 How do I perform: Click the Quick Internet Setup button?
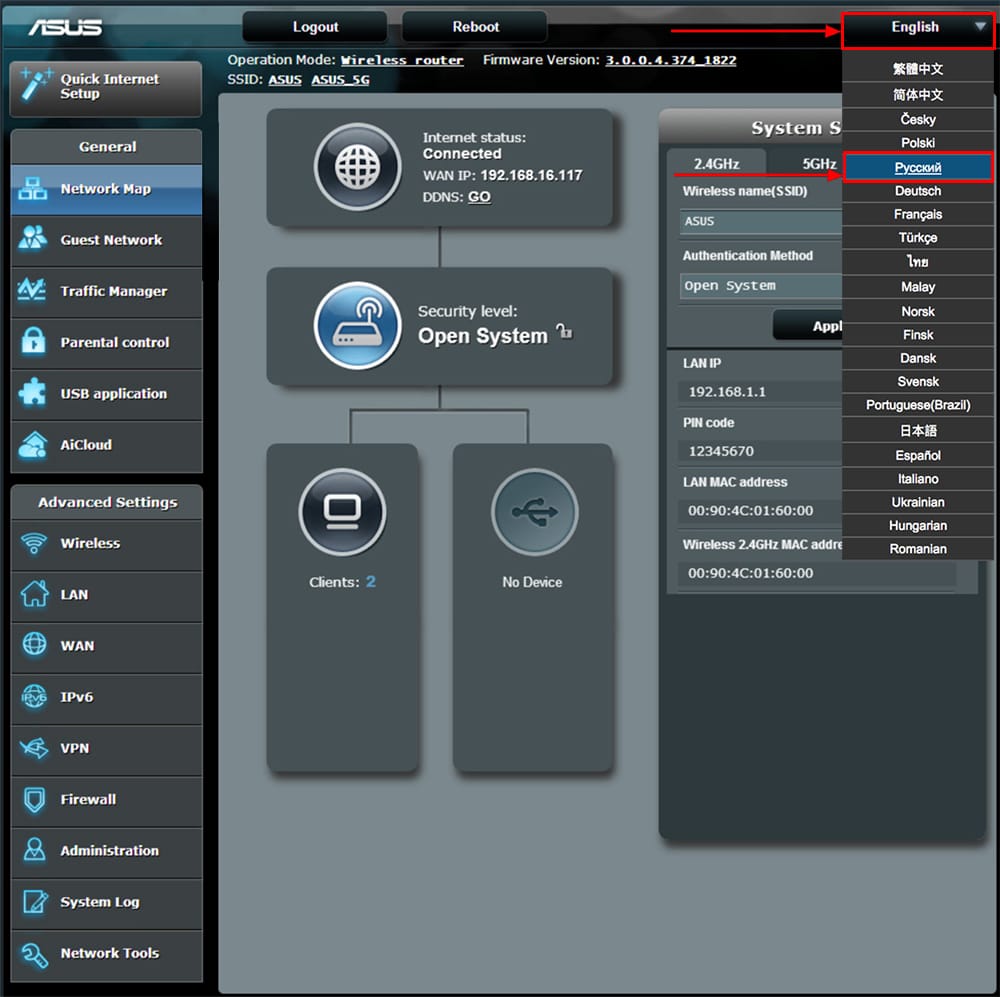click(107, 87)
